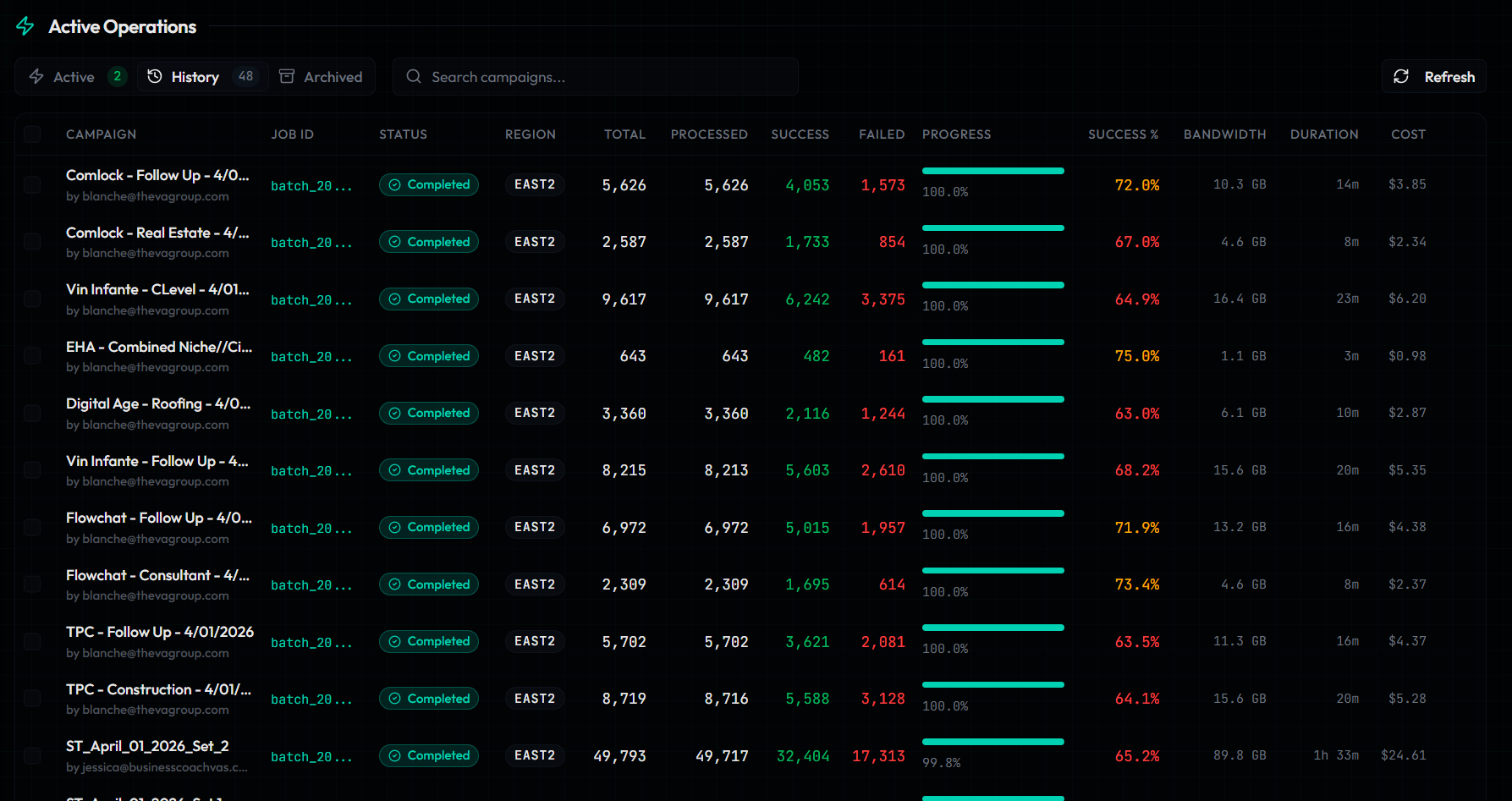Select the history clock icon
Viewport: 1512px width, 801px height.
(155, 76)
